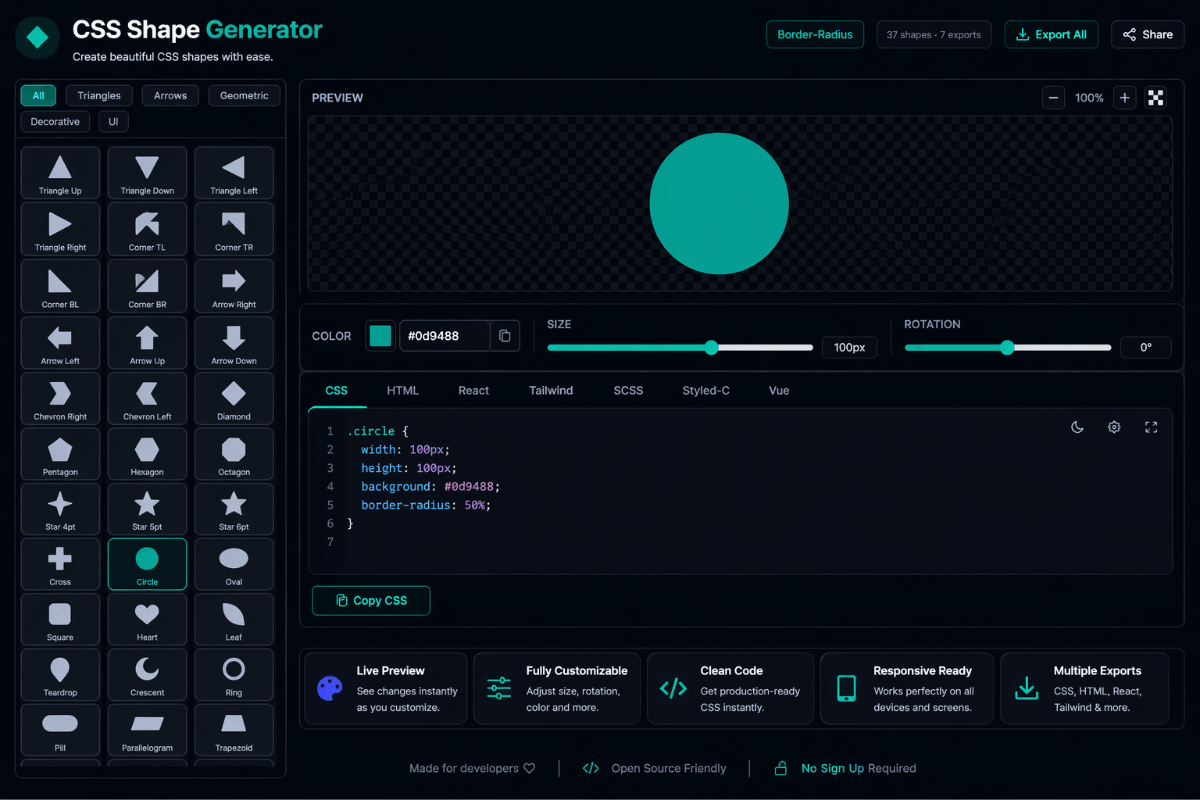Open code editor settings gear

coord(1114,427)
